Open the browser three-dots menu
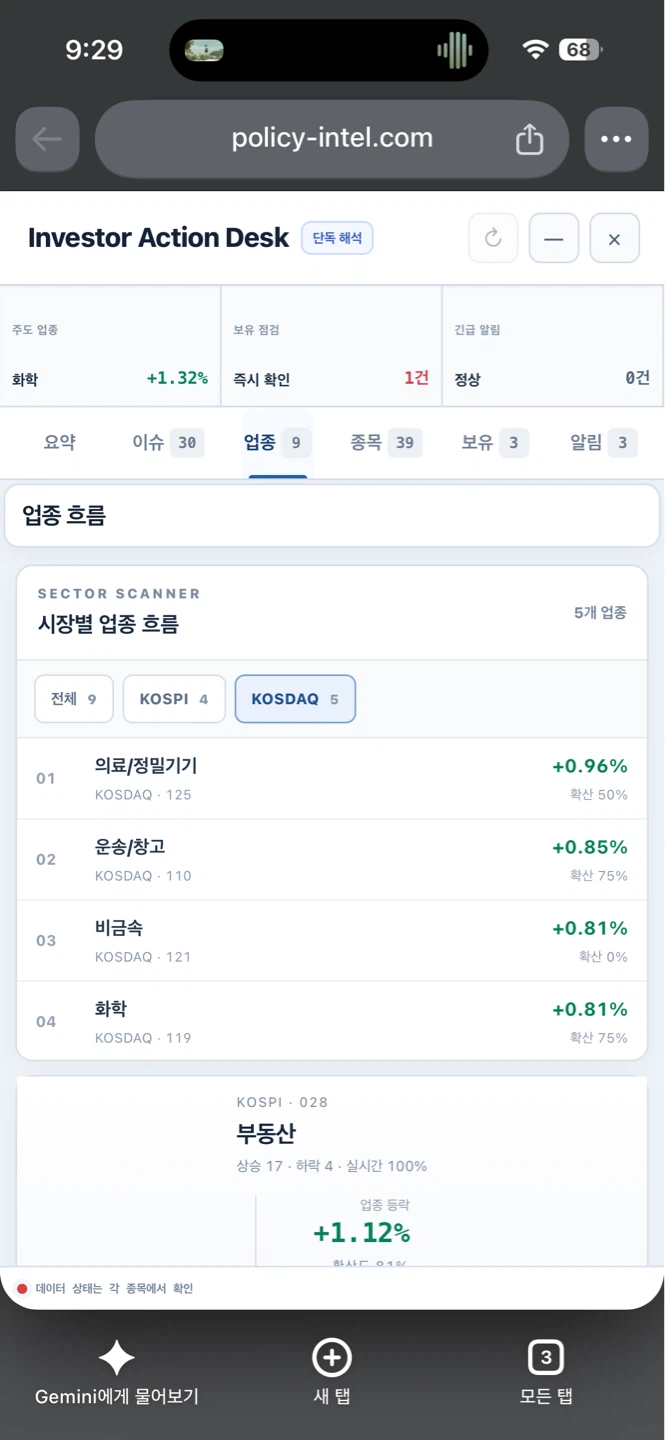The height and width of the screenshot is (1440, 665). click(616, 139)
